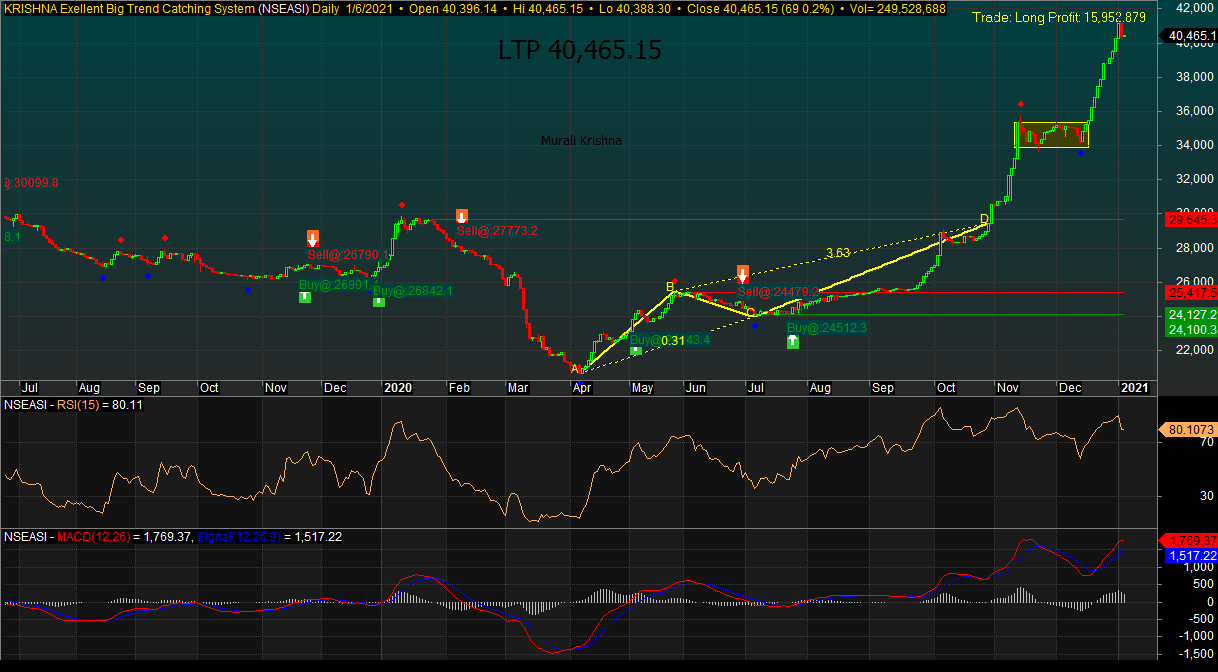Click the sell arrow above Sell@27773.2

[x=461, y=216]
